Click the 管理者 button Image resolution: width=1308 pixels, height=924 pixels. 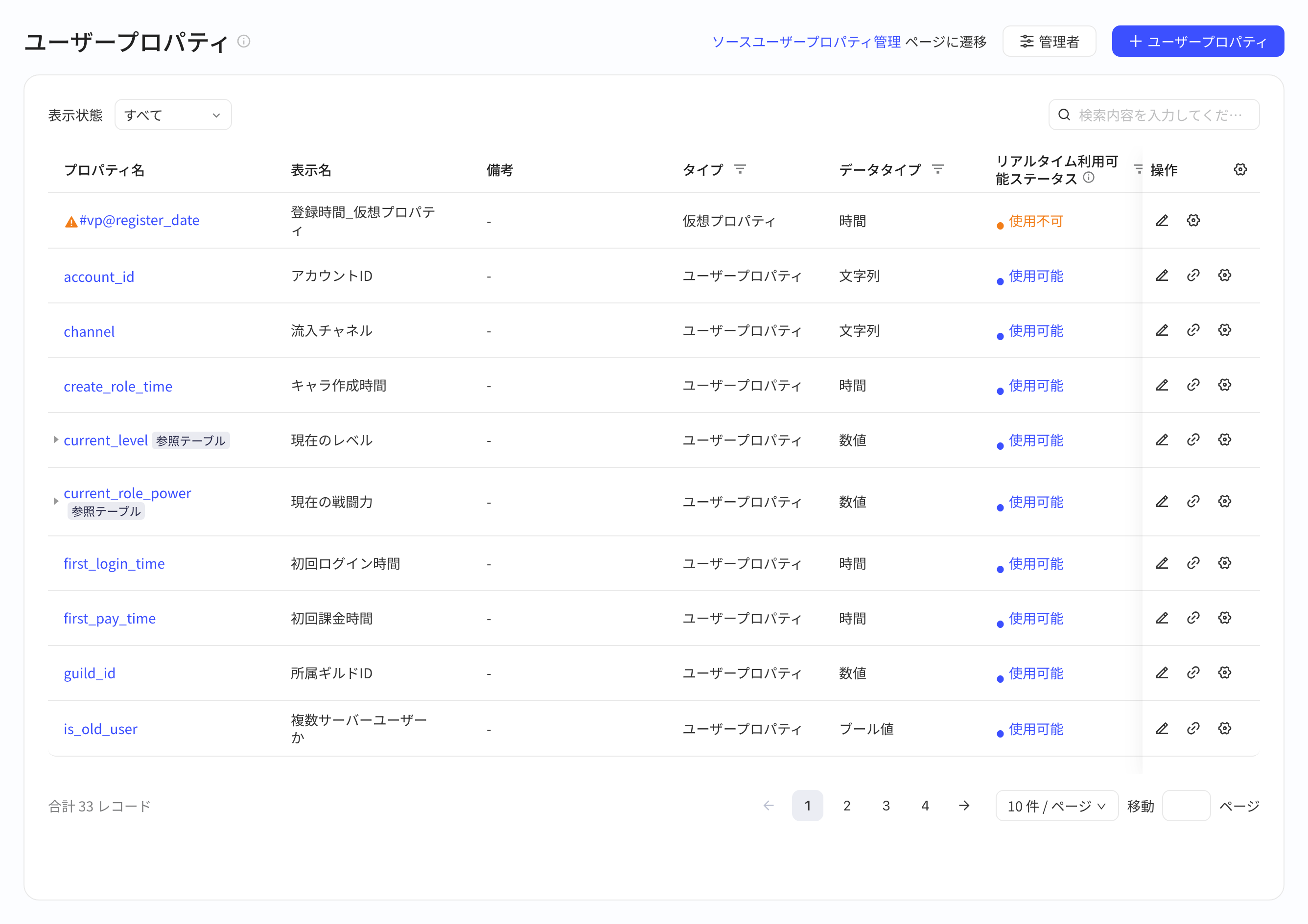click(1049, 42)
